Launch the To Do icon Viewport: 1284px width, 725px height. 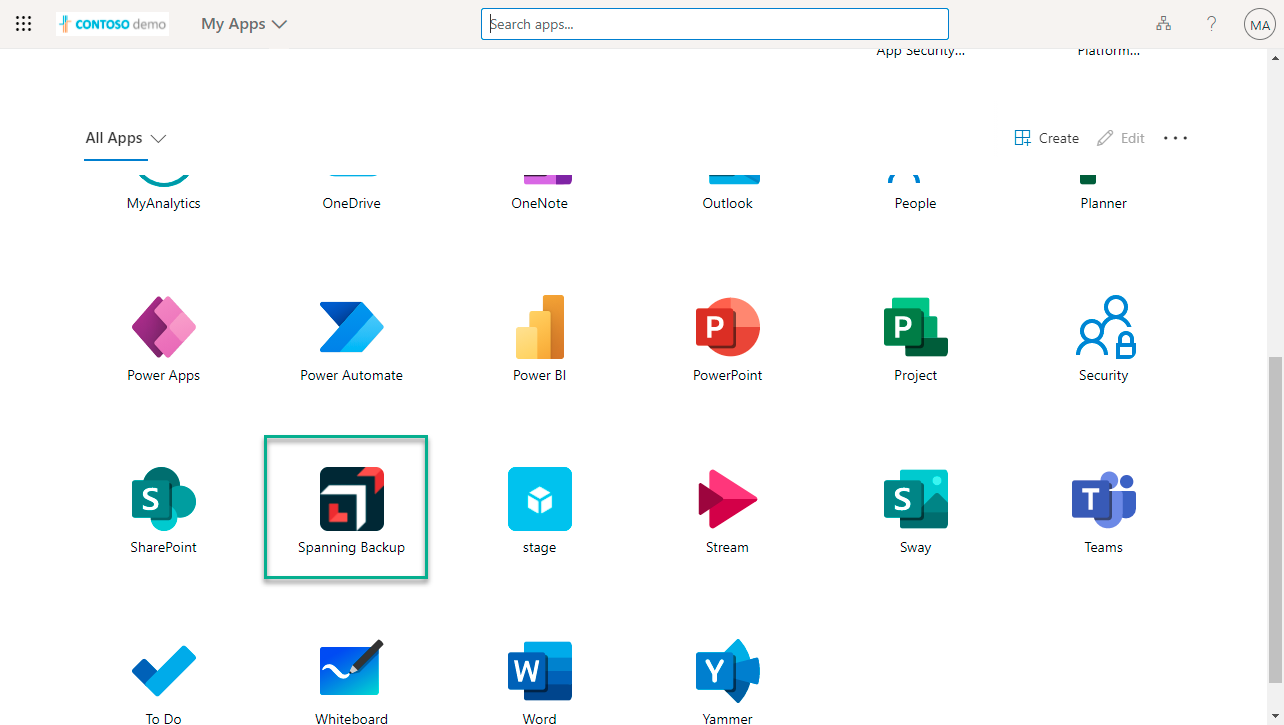[x=164, y=671]
